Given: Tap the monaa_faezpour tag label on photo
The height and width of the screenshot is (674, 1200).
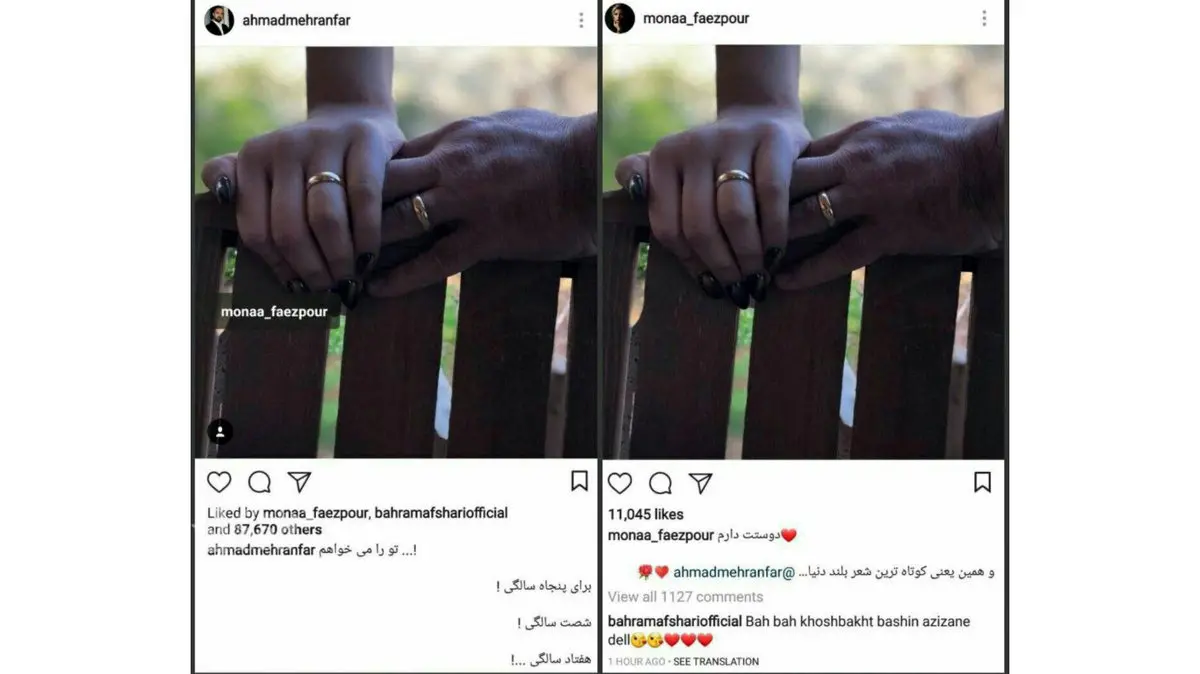Looking at the screenshot, I should (x=274, y=312).
